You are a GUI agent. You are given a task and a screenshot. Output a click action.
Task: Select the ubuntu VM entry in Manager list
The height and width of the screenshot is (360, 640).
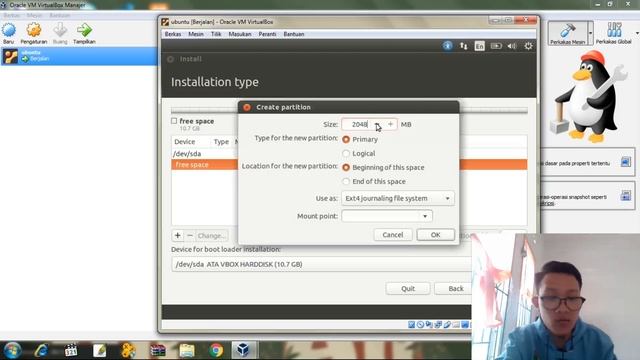tap(79, 56)
